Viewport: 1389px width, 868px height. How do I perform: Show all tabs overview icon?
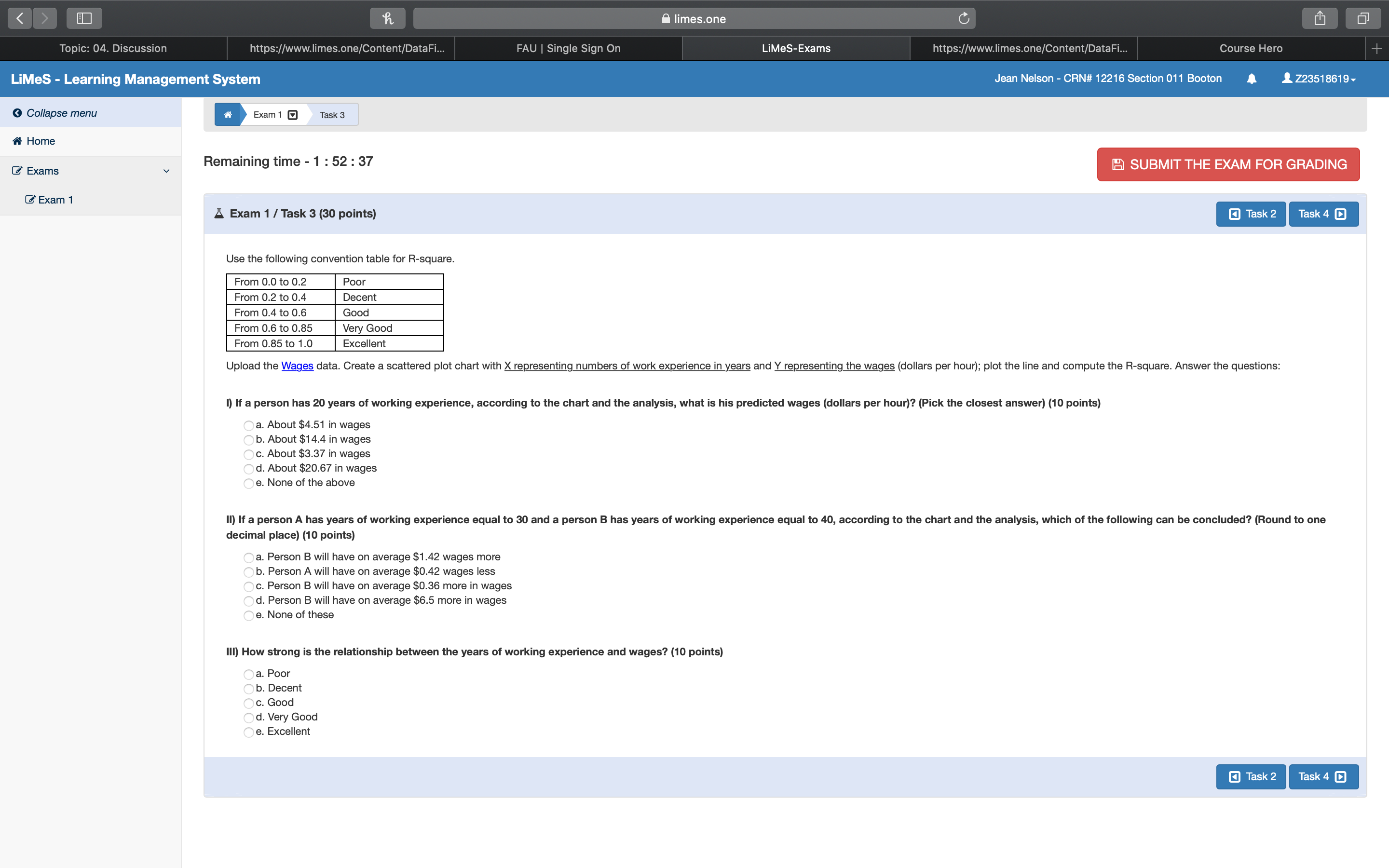click(x=1362, y=18)
